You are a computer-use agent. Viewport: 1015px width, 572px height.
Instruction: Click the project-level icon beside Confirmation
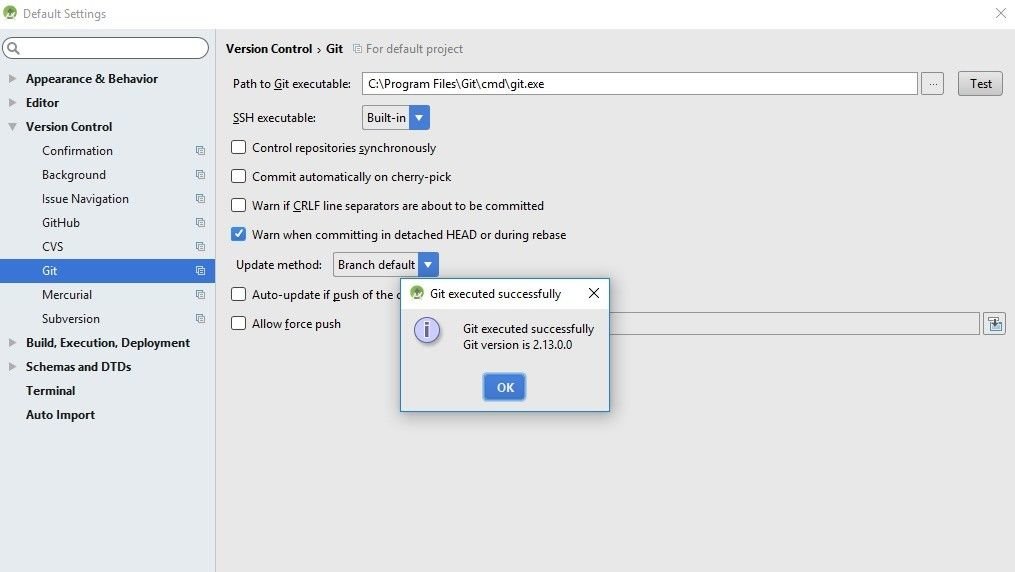pyautogui.click(x=201, y=151)
